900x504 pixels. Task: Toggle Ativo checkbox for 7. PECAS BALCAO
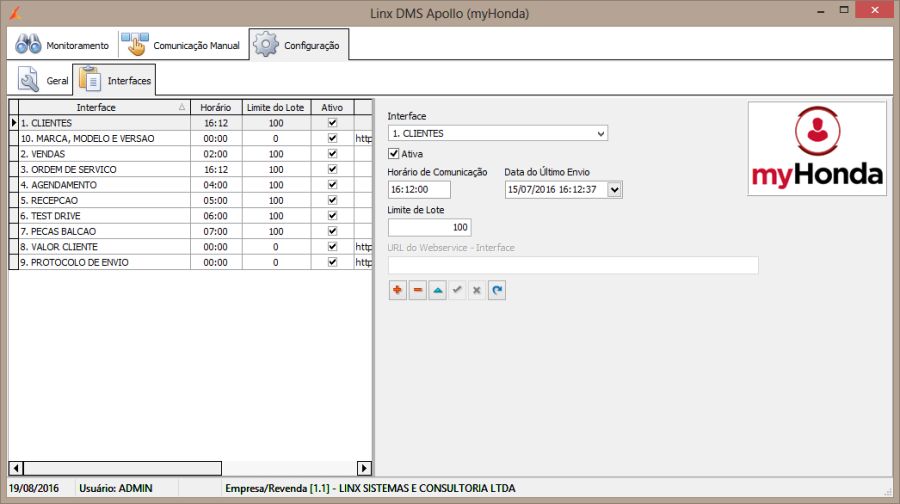pos(332,231)
